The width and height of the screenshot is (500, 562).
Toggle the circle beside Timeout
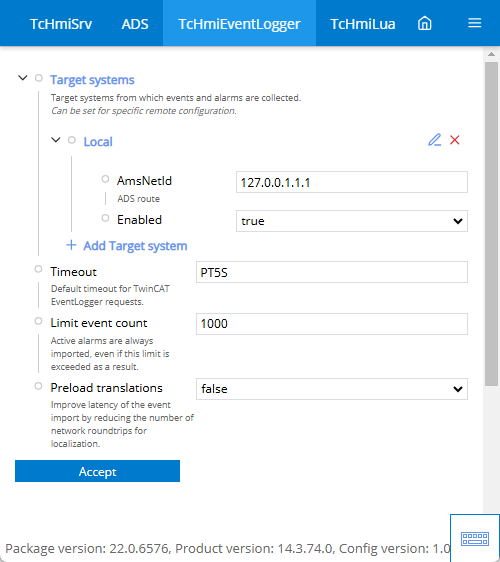[38, 269]
